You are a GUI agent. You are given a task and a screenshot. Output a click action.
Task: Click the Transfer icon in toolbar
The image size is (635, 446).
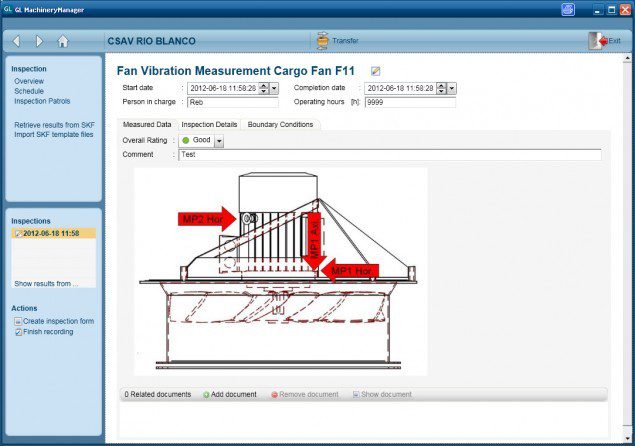tap(322, 41)
